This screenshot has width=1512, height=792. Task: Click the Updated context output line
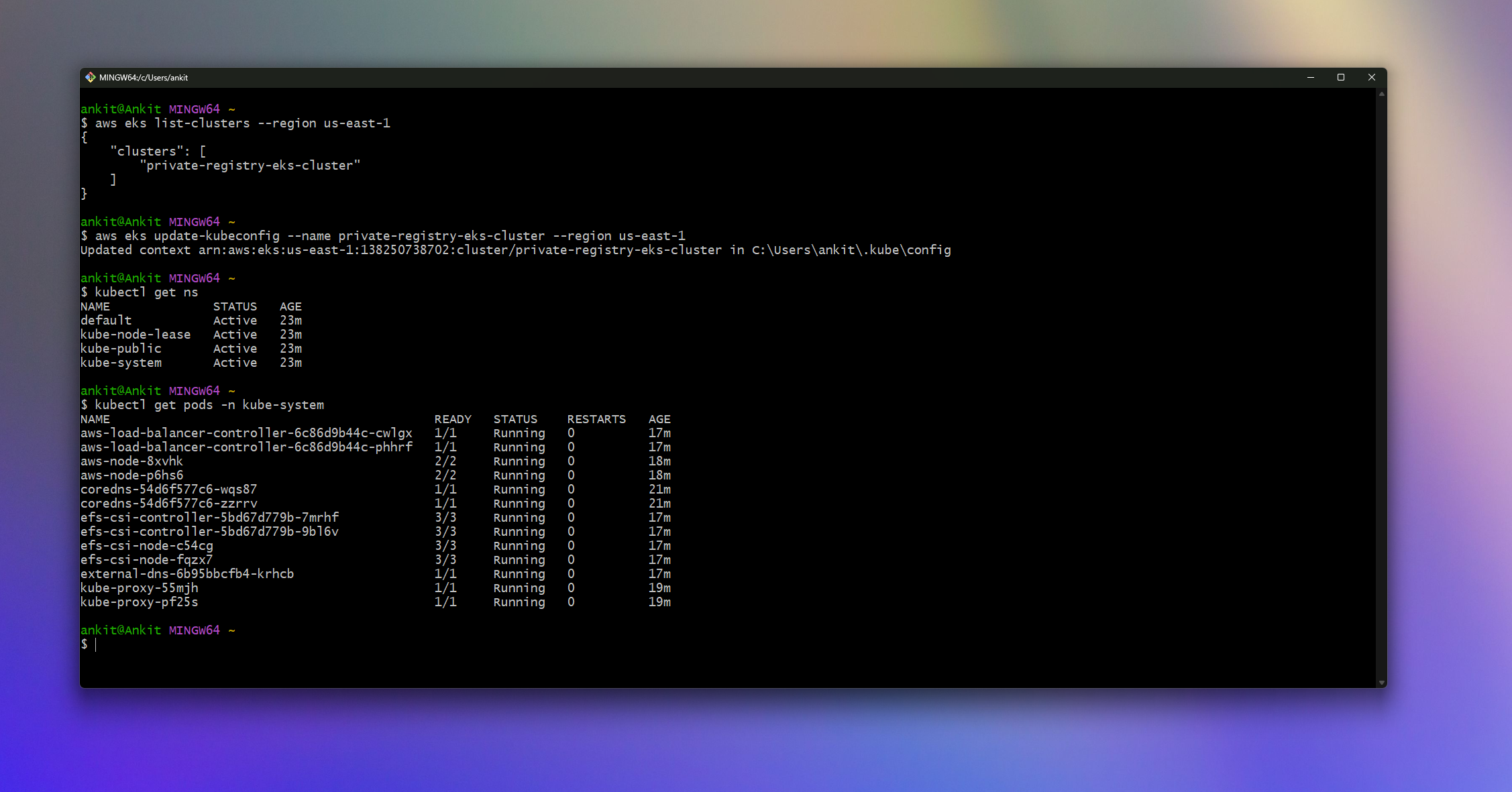tap(516, 250)
